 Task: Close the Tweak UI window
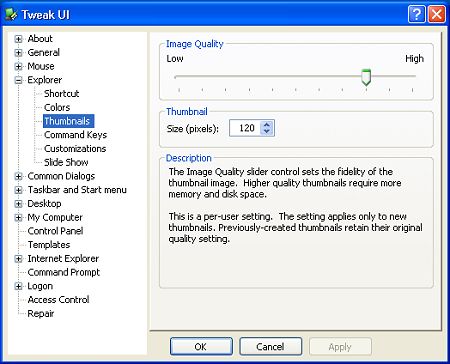[437, 14]
